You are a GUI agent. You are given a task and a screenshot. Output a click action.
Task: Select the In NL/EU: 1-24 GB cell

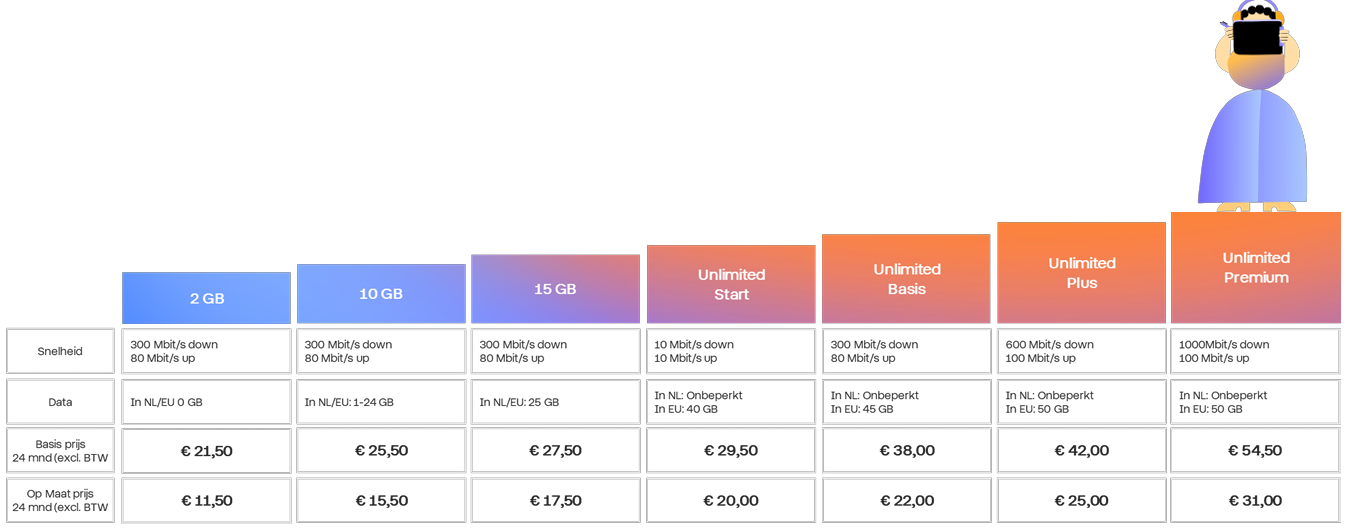tap(381, 401)
